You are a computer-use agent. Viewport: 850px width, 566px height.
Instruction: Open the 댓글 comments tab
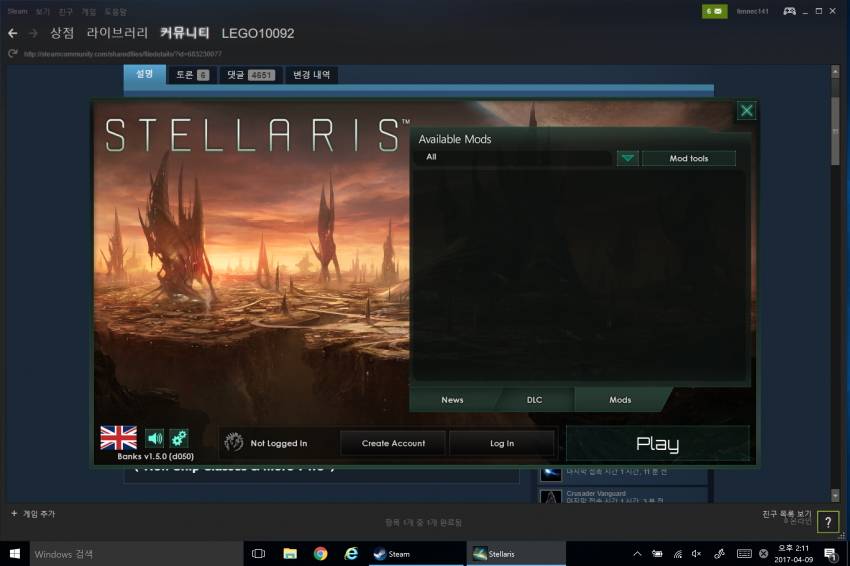coord(250,75)
